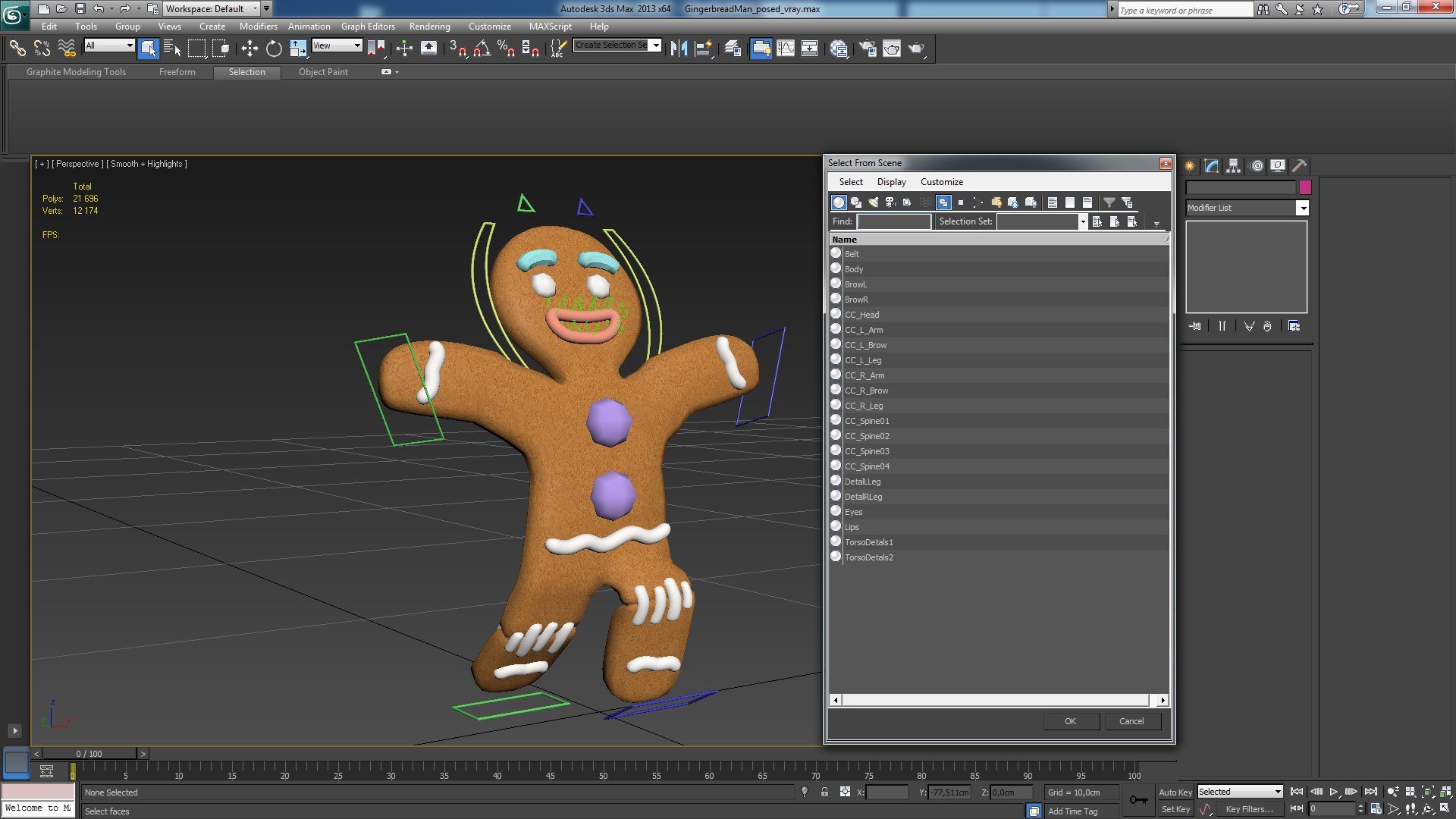Click the Set Keys key icon
Viewport: 1456px width, 819px height.
coord(1139,800)
